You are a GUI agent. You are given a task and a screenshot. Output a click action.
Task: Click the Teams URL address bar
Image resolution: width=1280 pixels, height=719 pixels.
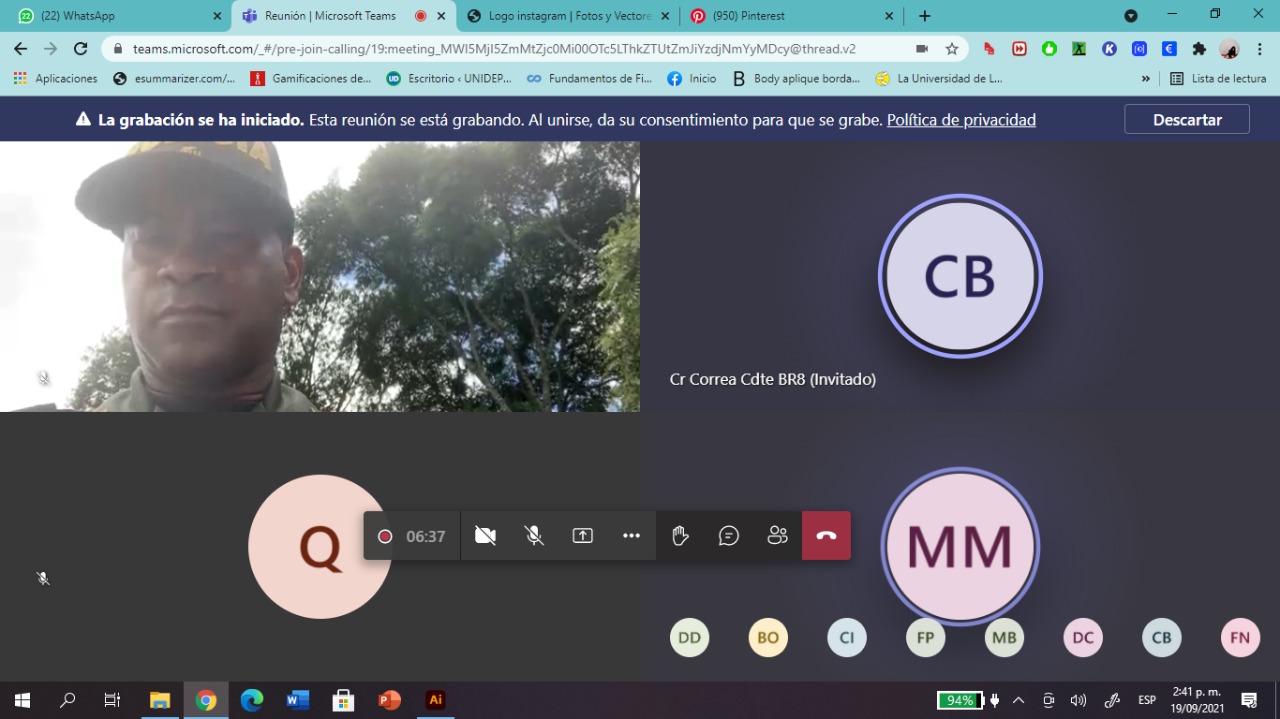pos(495,49)
